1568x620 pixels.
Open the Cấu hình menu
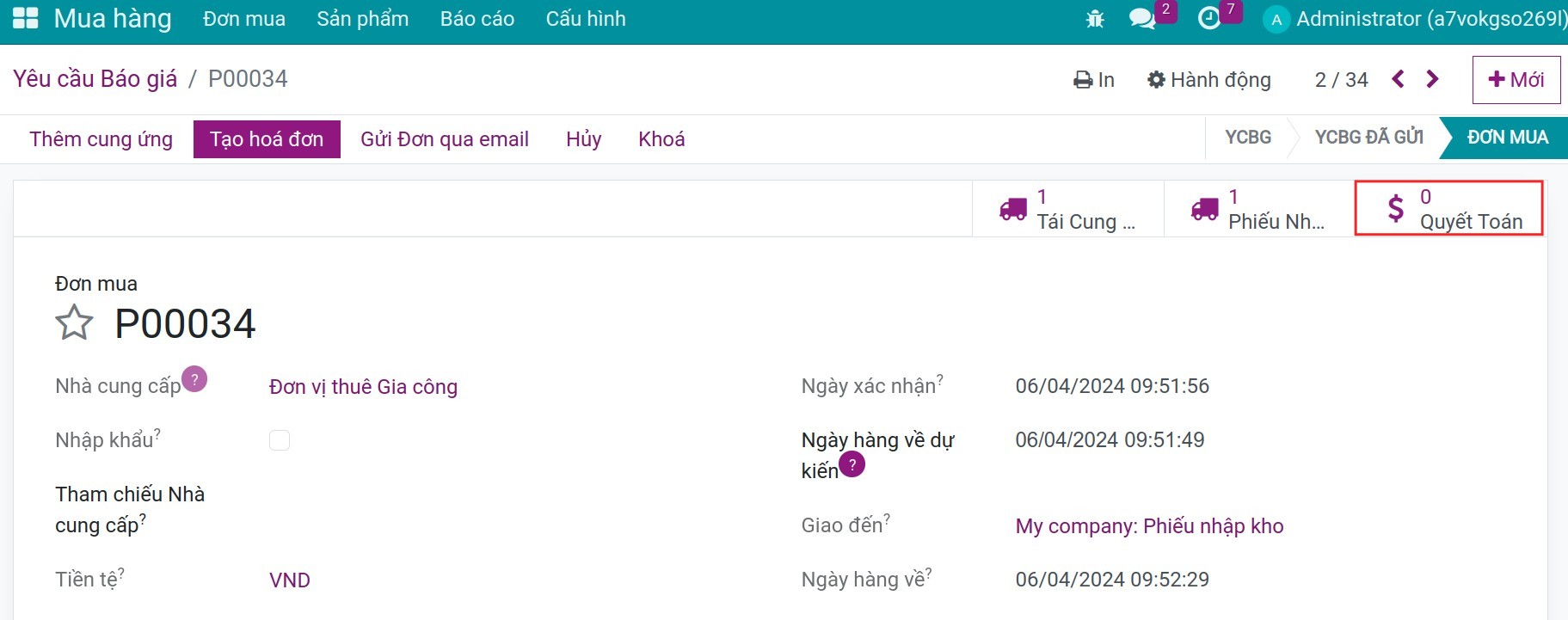tap(586, 19)
